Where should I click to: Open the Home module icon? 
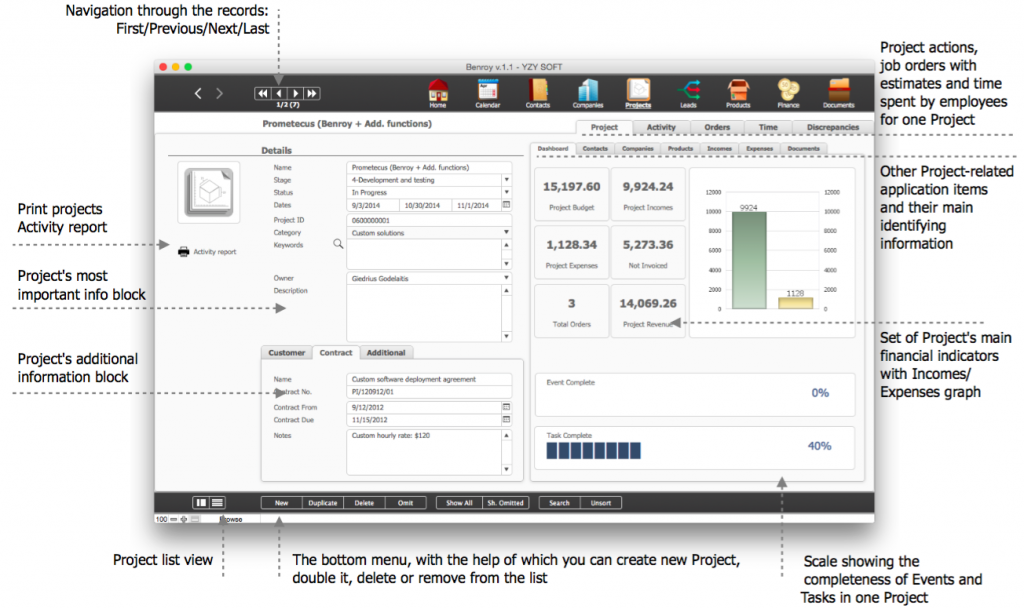pos(437,91)
